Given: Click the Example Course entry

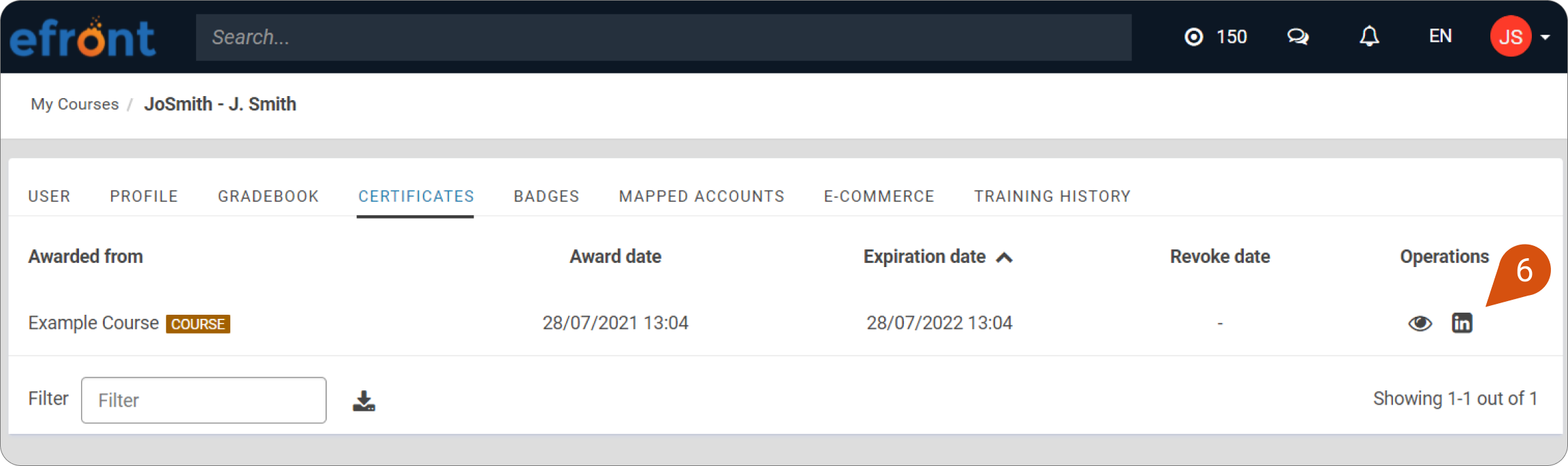Looking at the screenshot, I should [93, 323].
